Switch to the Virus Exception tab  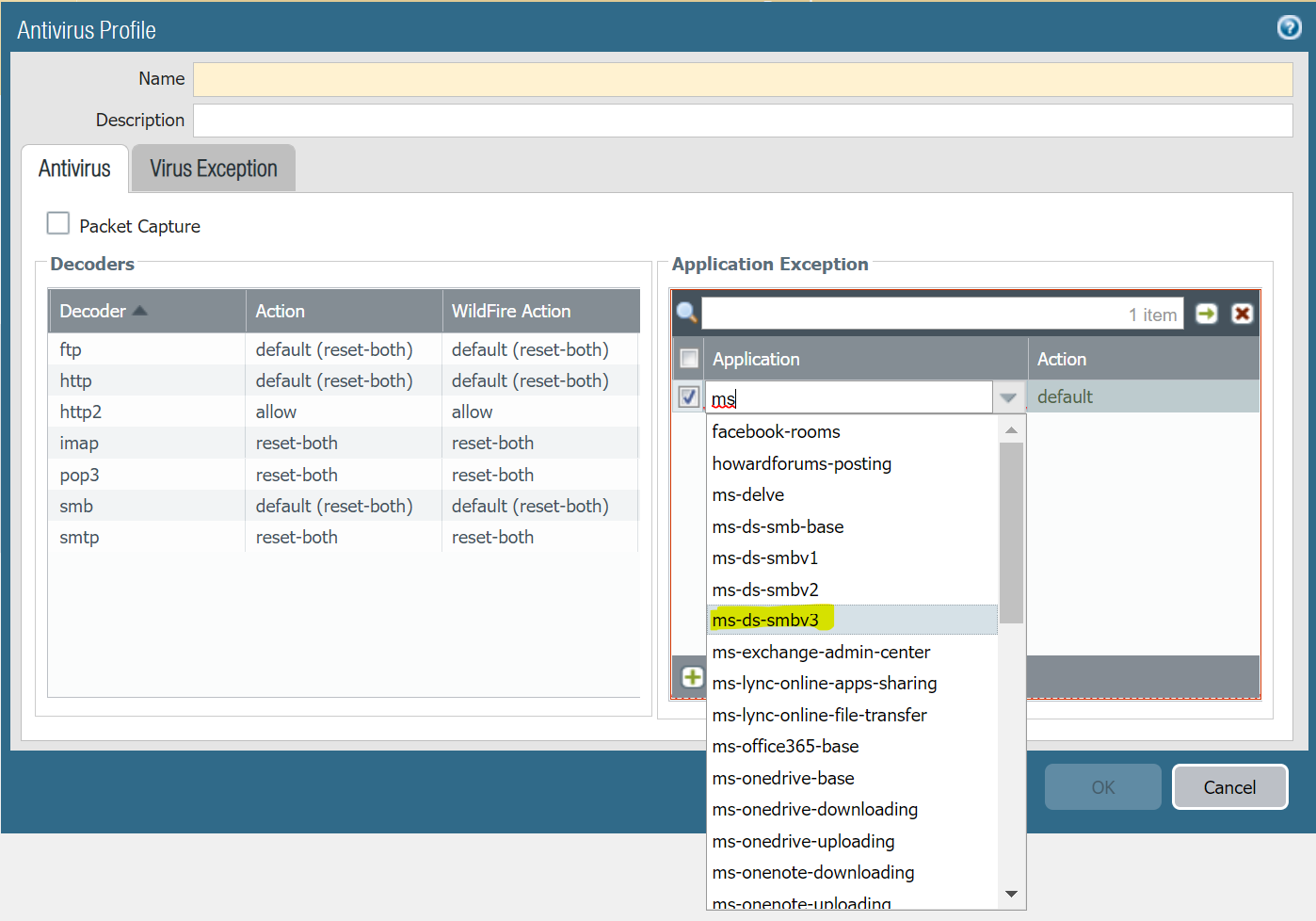tap(214, 169)
